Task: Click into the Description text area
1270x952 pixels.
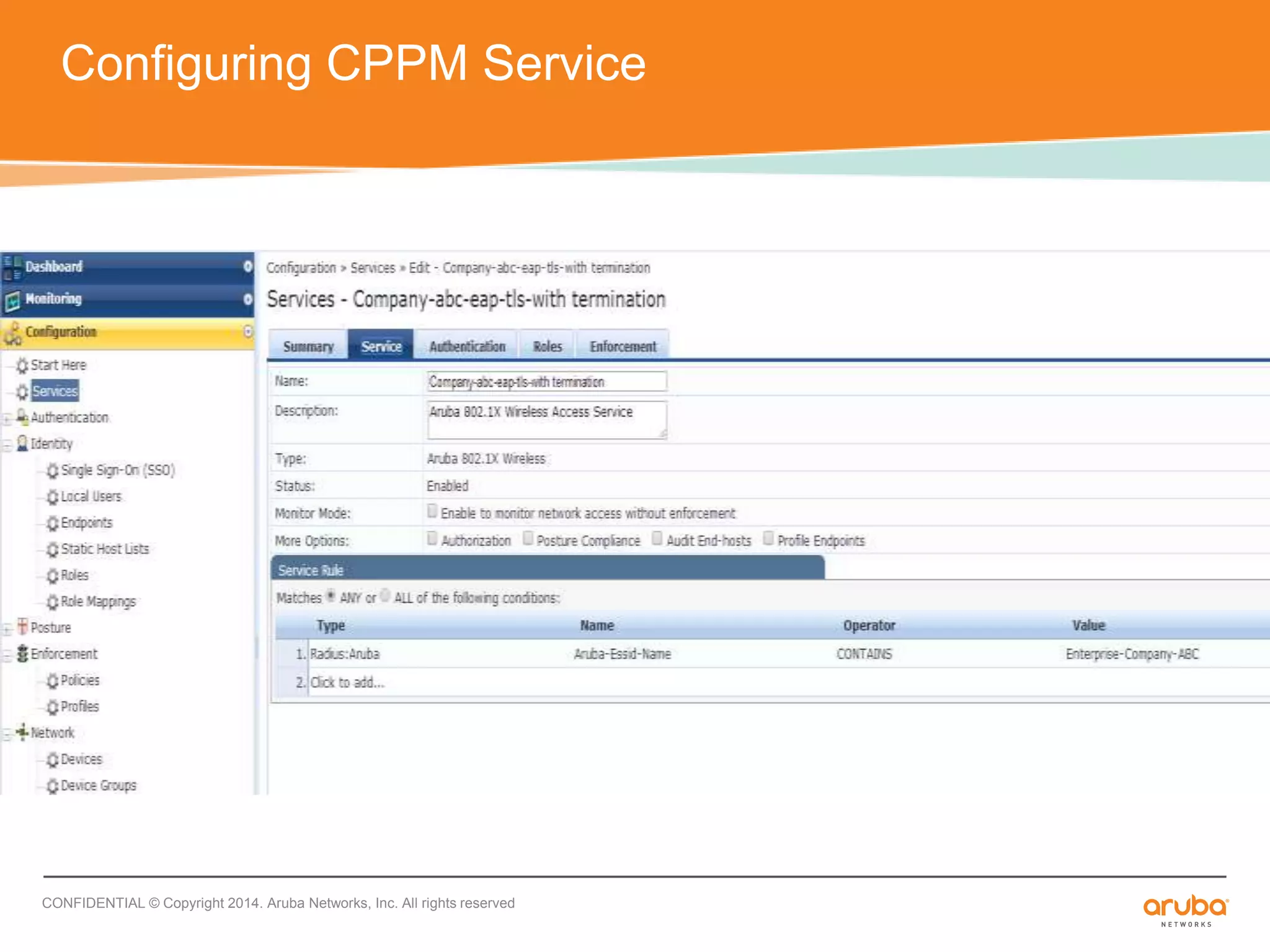Action: point(547,420)
